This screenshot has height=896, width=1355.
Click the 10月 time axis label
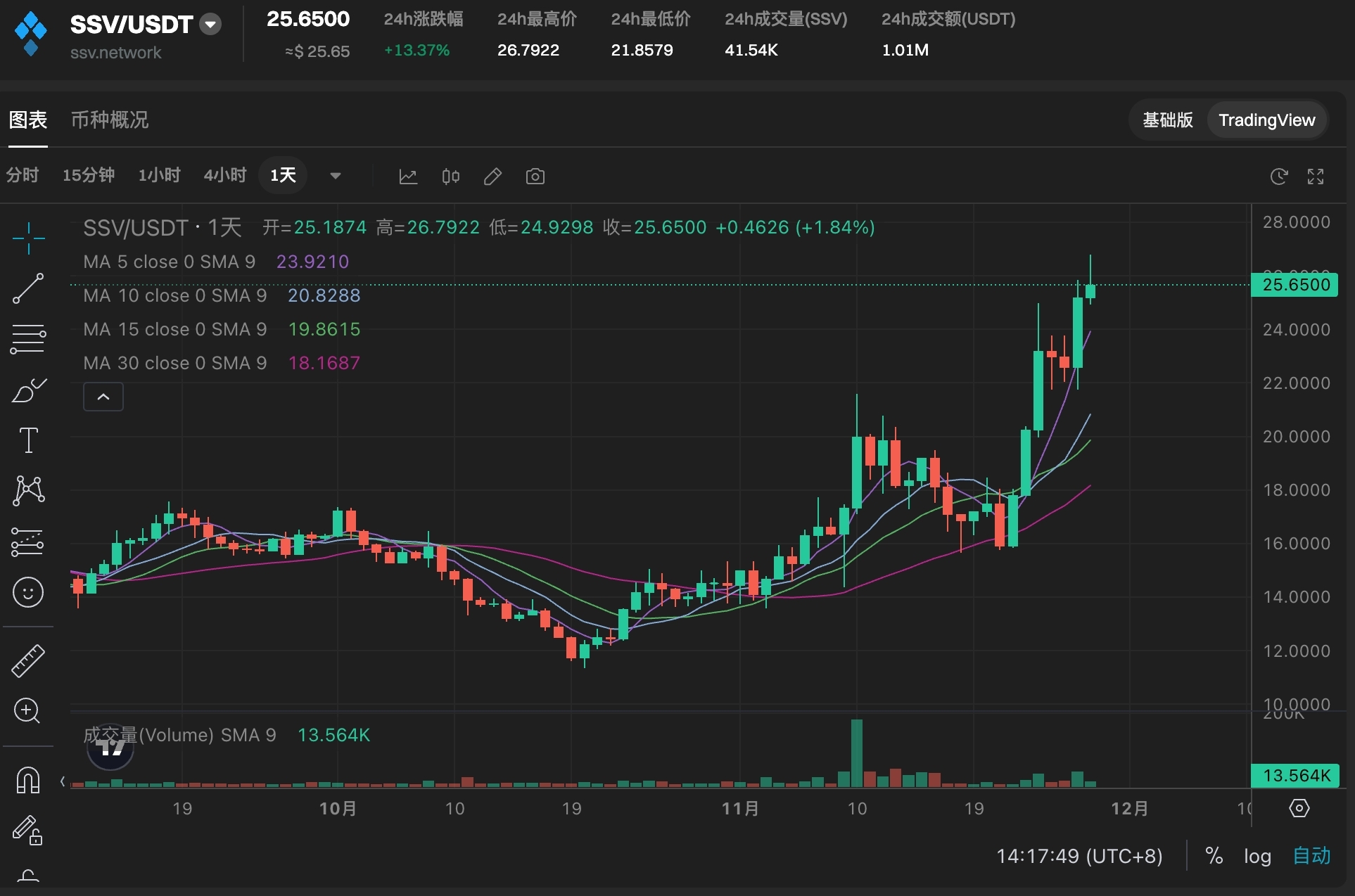pyautogui.click(x=338, y=808)
